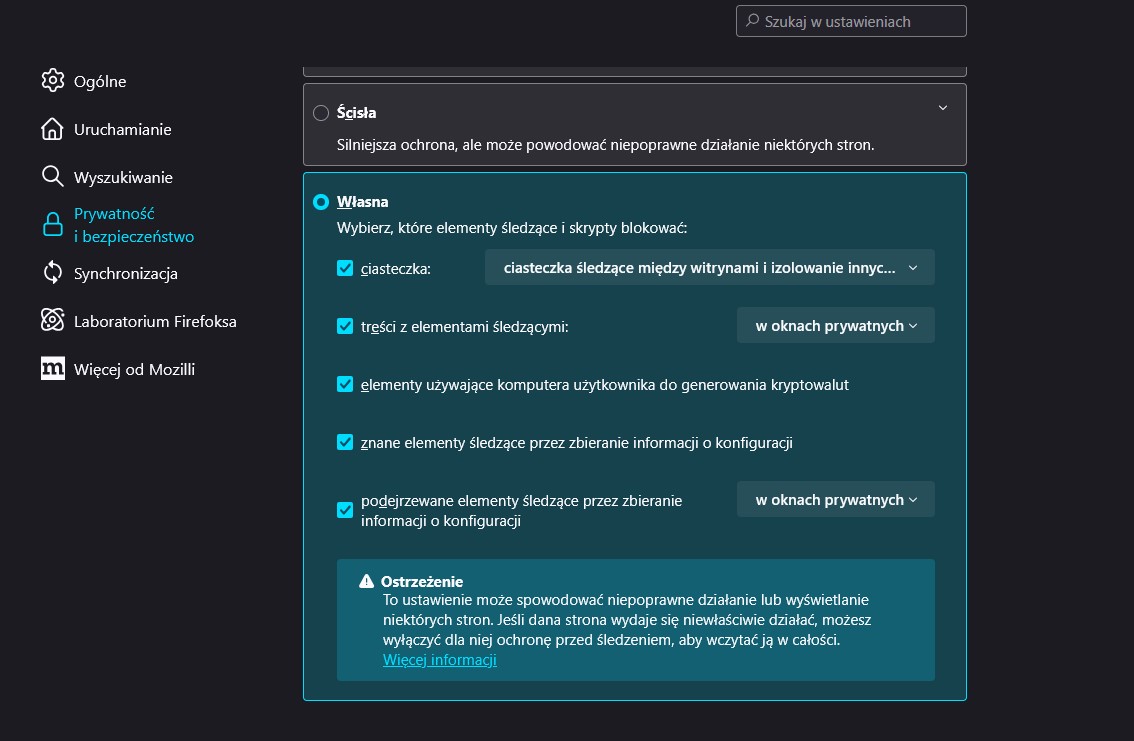Disable the kryptowalut generation blocking checkbox
The width and height of the screenshot is (1134, 741).
(345, 384)
